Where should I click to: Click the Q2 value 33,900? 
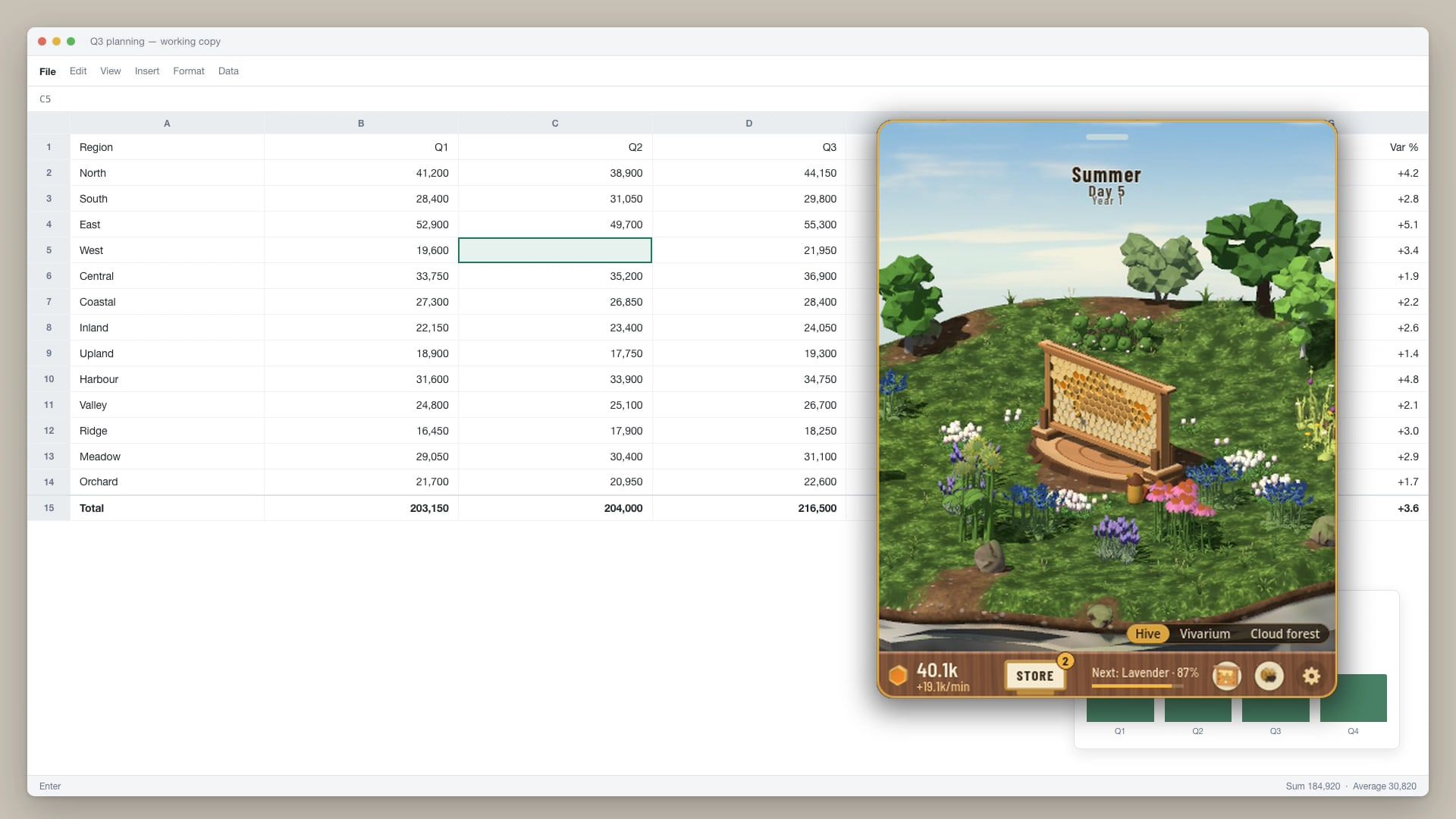coord(555,379)
